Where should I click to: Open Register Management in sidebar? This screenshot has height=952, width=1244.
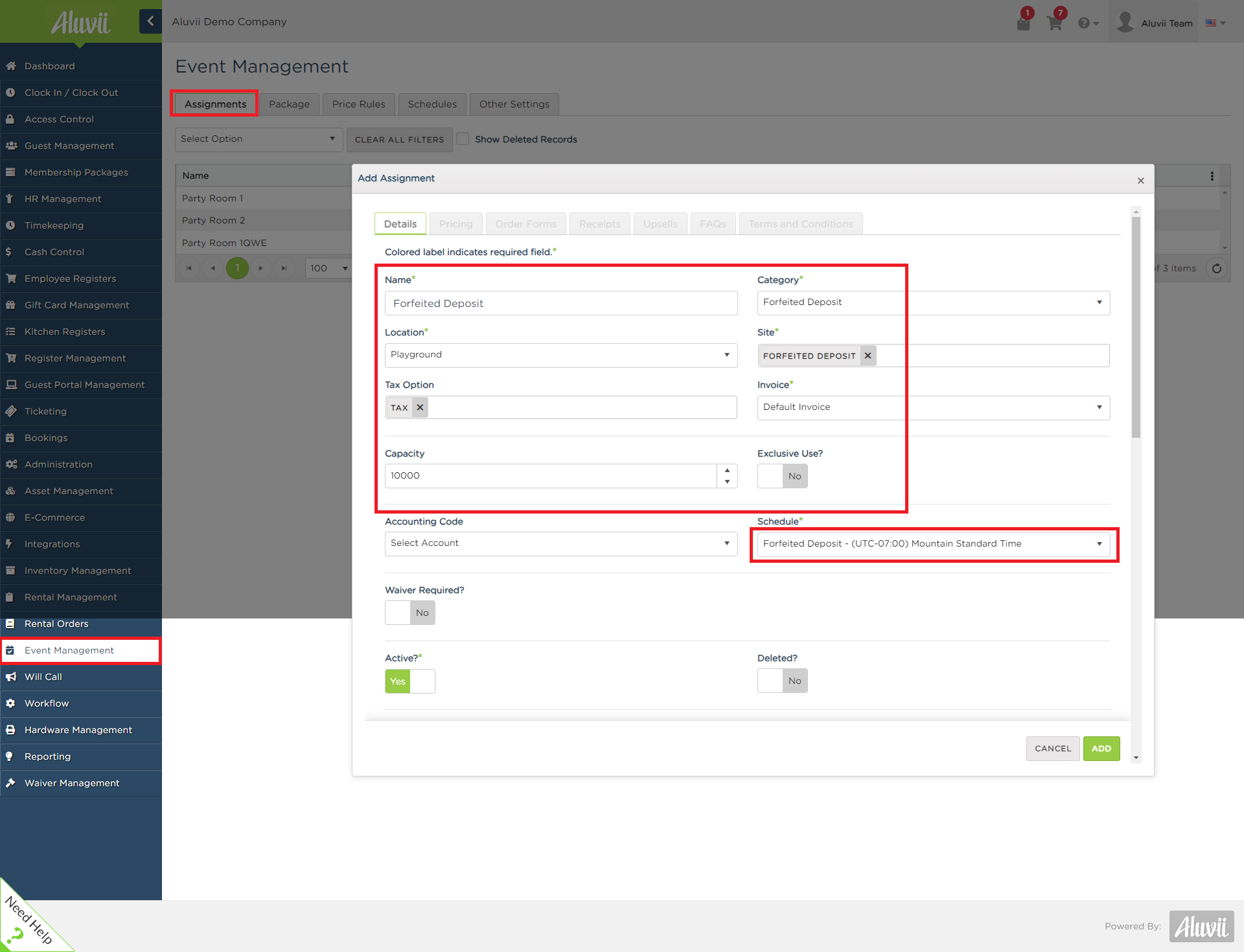coord(81,358)
